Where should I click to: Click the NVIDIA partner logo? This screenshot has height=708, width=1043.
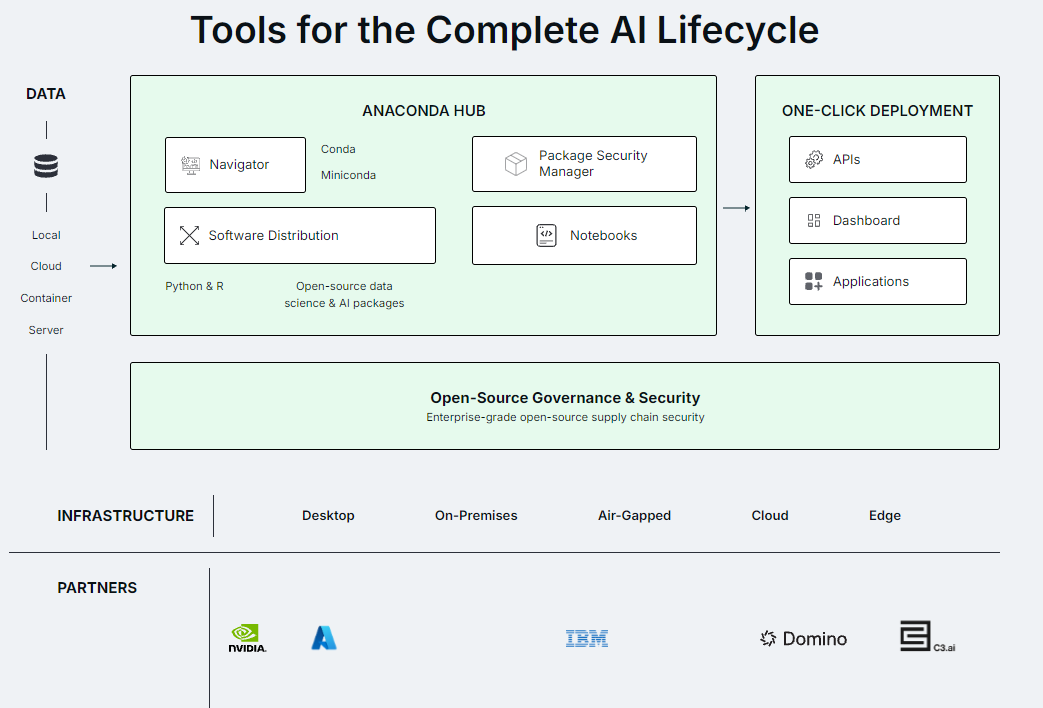tap(247, 638)
